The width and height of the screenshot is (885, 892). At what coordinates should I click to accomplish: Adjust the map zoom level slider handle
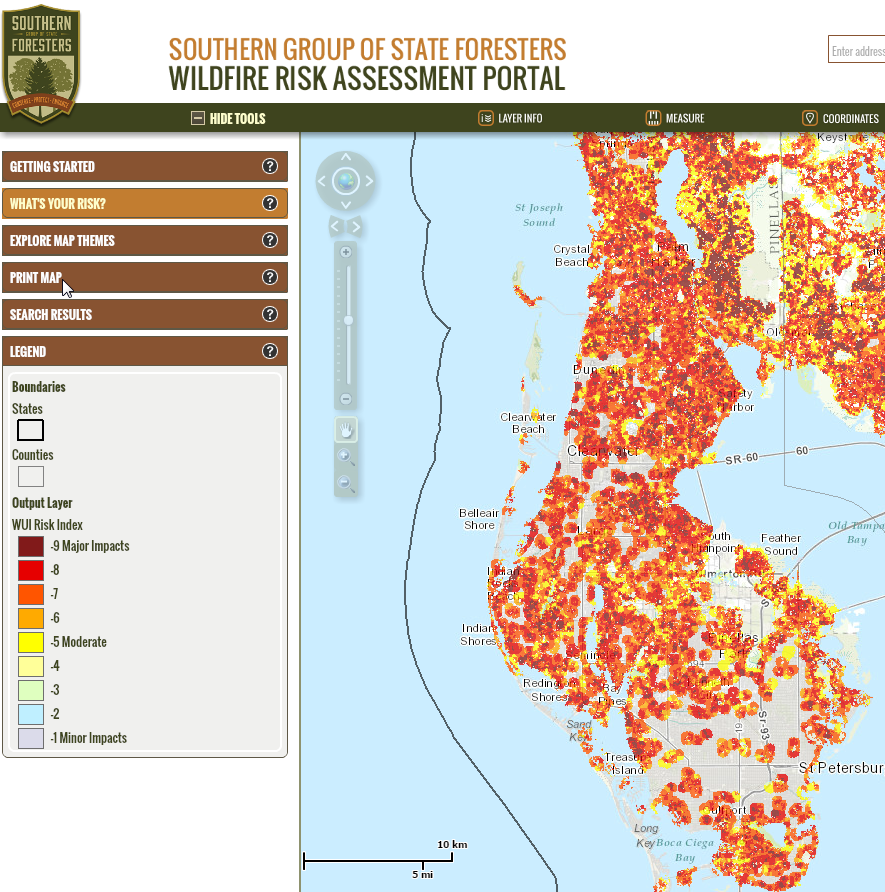click(348, 320)
